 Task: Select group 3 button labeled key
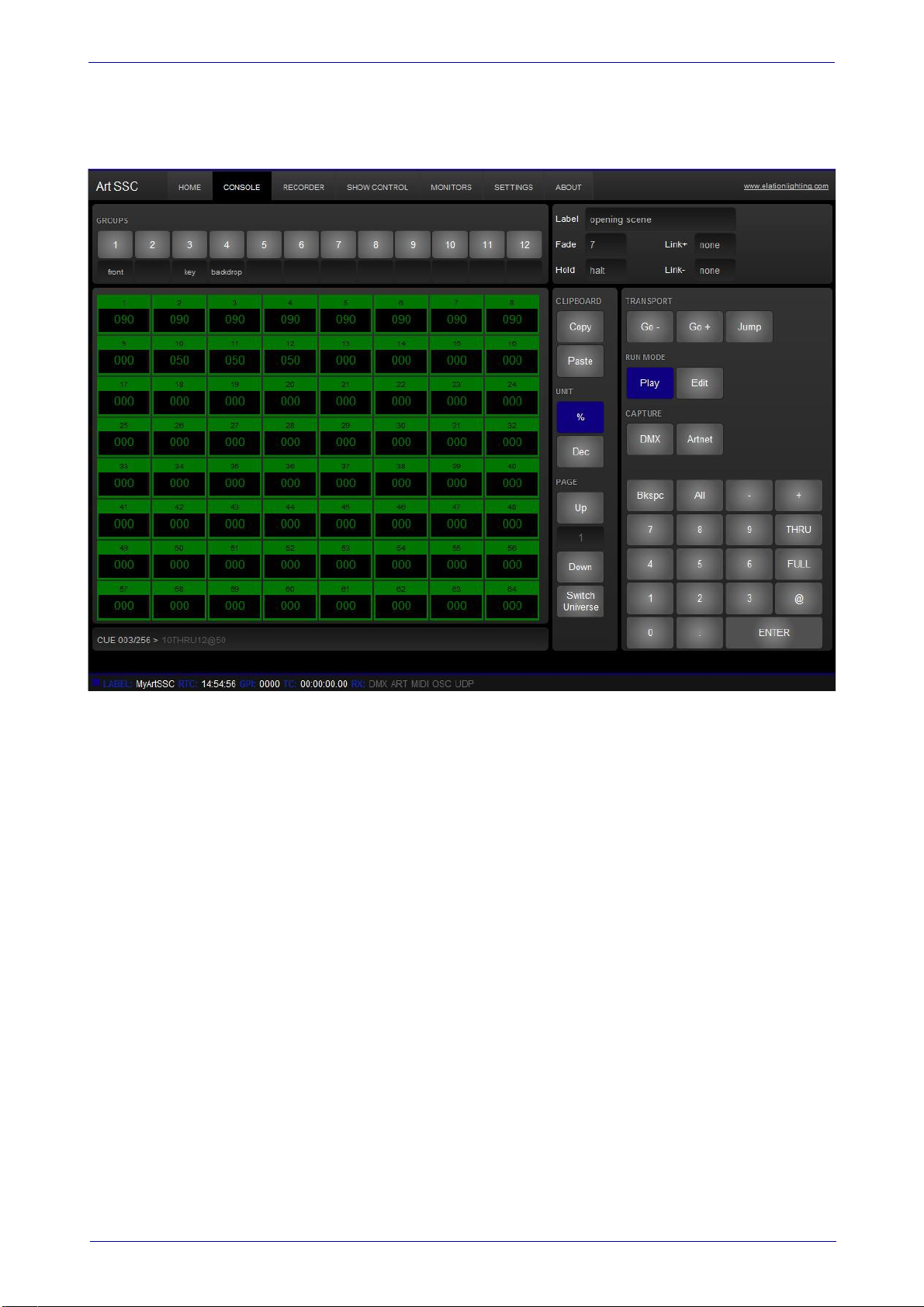[189, 244]
